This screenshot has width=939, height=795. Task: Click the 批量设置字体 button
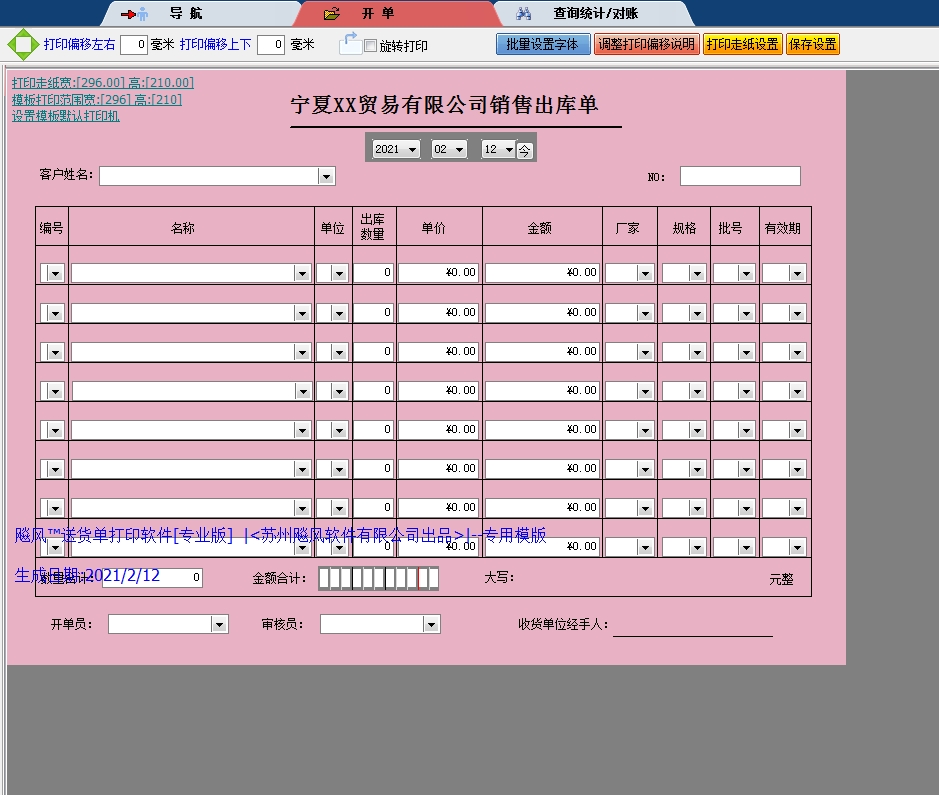542,44
